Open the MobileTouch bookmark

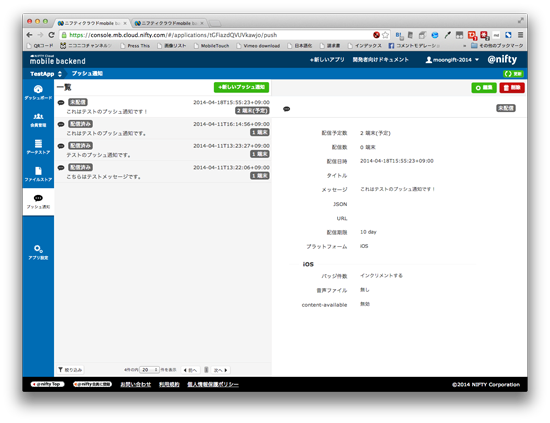[211, 46]
